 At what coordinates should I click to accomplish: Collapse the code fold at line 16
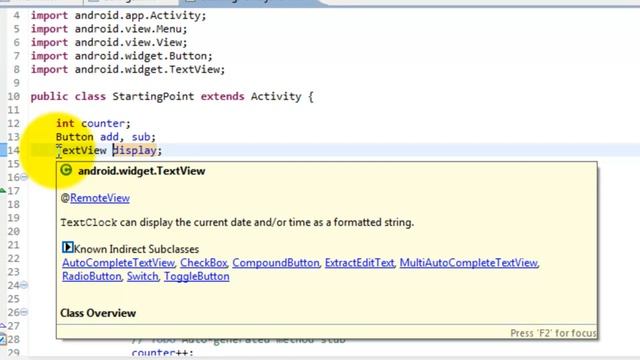pyautogui.click(x=24, y=177)
